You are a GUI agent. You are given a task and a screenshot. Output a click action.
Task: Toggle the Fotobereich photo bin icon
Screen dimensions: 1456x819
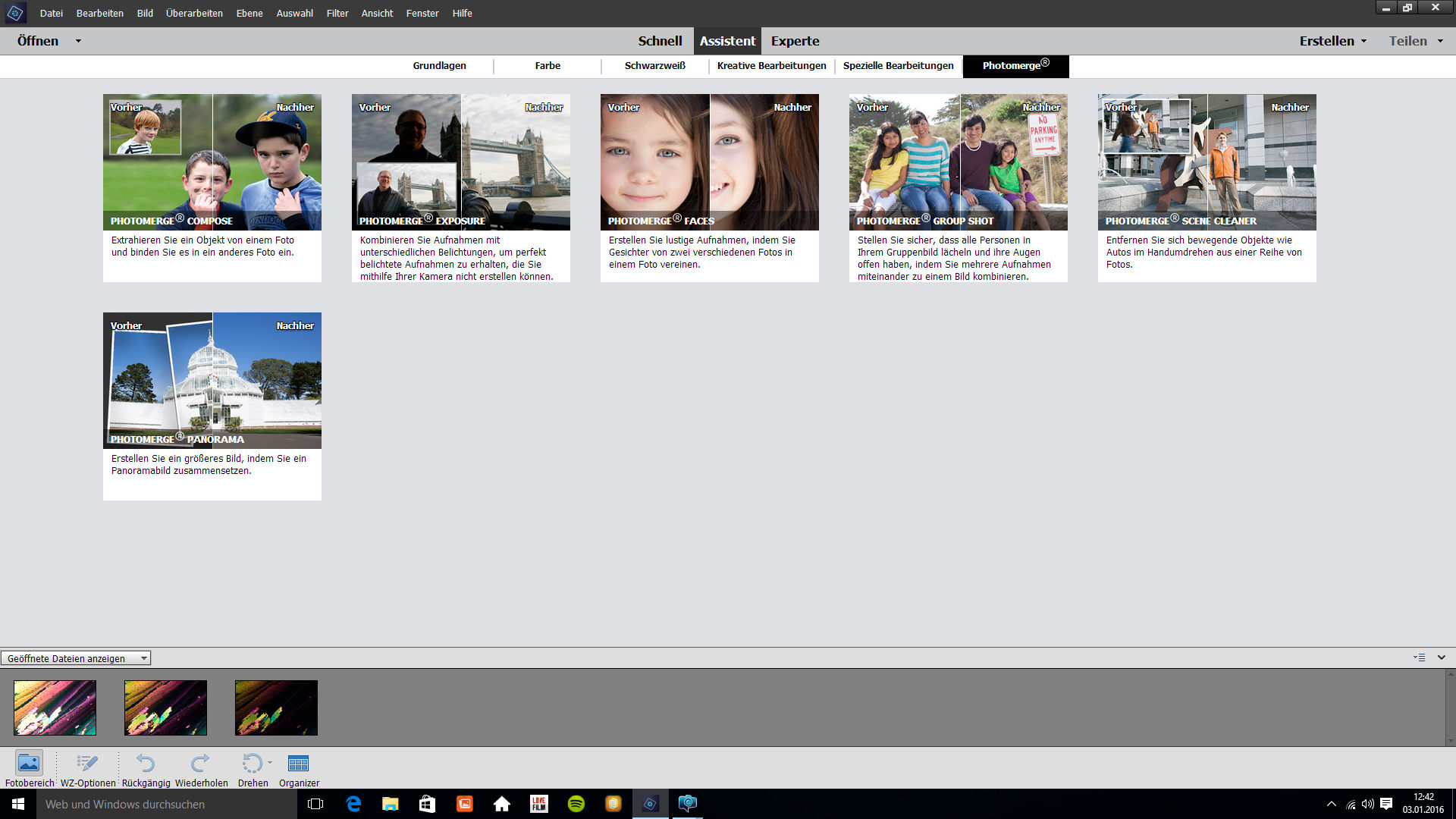pyautogui.click(x=29, y=763)
